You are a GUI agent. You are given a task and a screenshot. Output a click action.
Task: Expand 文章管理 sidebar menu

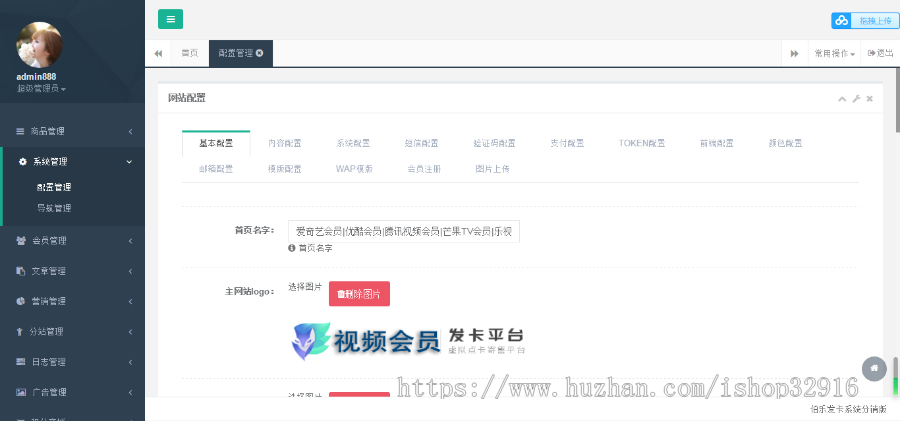pos(72,271)
